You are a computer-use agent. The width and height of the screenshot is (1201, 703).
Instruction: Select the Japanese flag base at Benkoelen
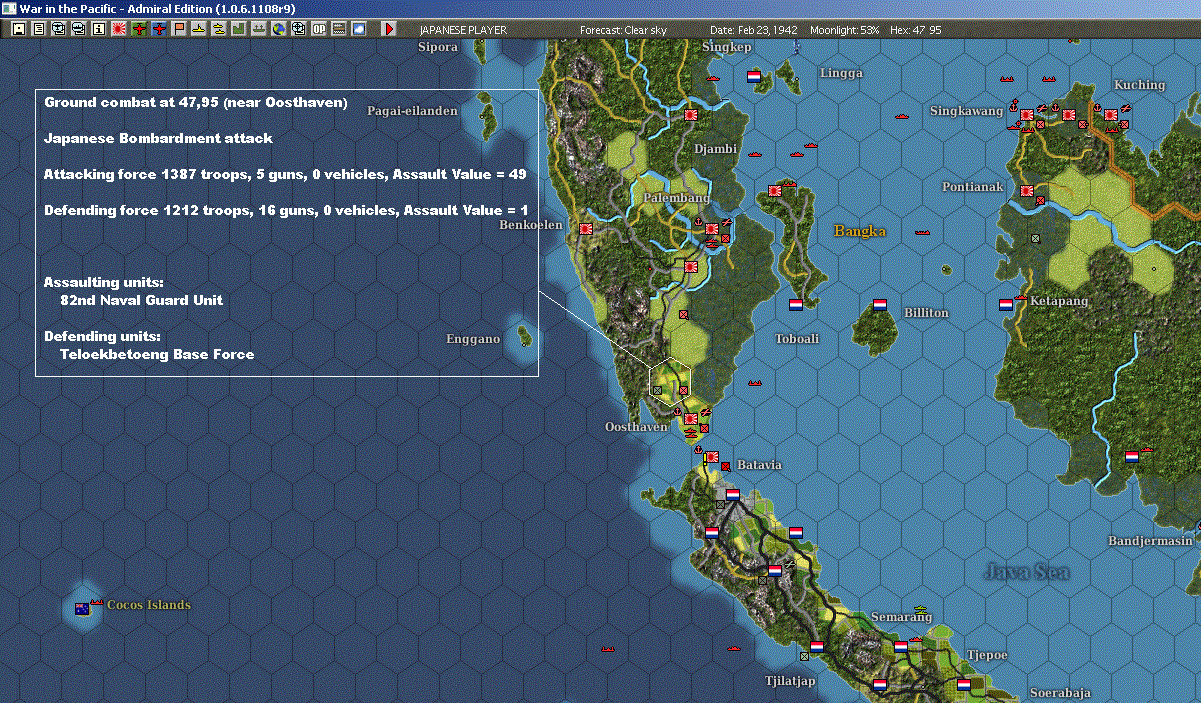(x=585, y=228)
